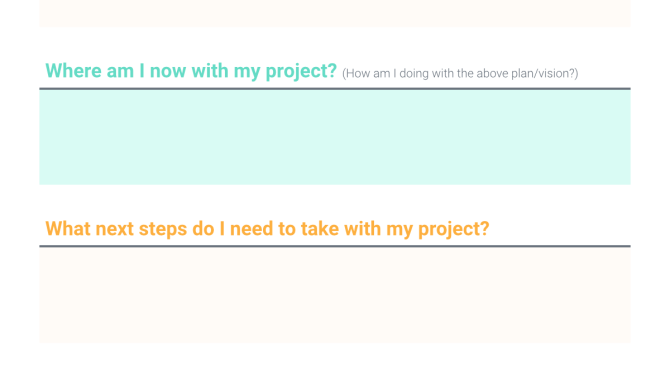Viewport: 670px width, 370px height.
Task: Click the word "project?" in the teal heading
Action: pyautogui.click(x=301, y=72)
